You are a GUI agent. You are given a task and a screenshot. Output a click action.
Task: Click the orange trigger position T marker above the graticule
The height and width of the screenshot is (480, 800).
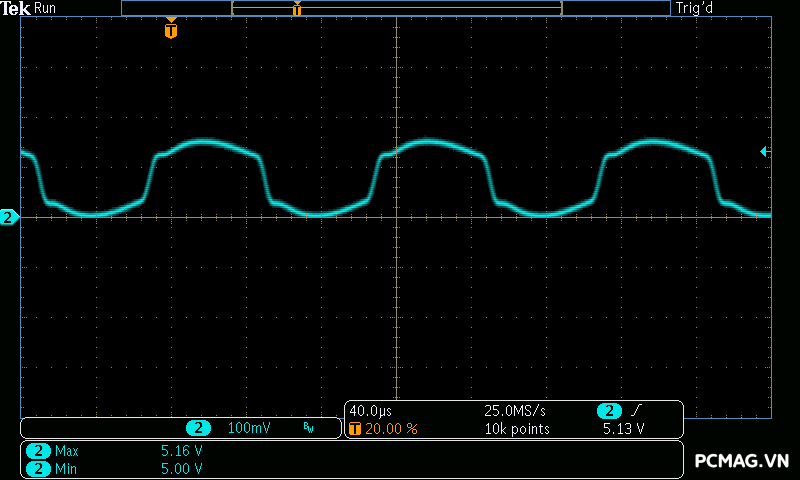171,30
